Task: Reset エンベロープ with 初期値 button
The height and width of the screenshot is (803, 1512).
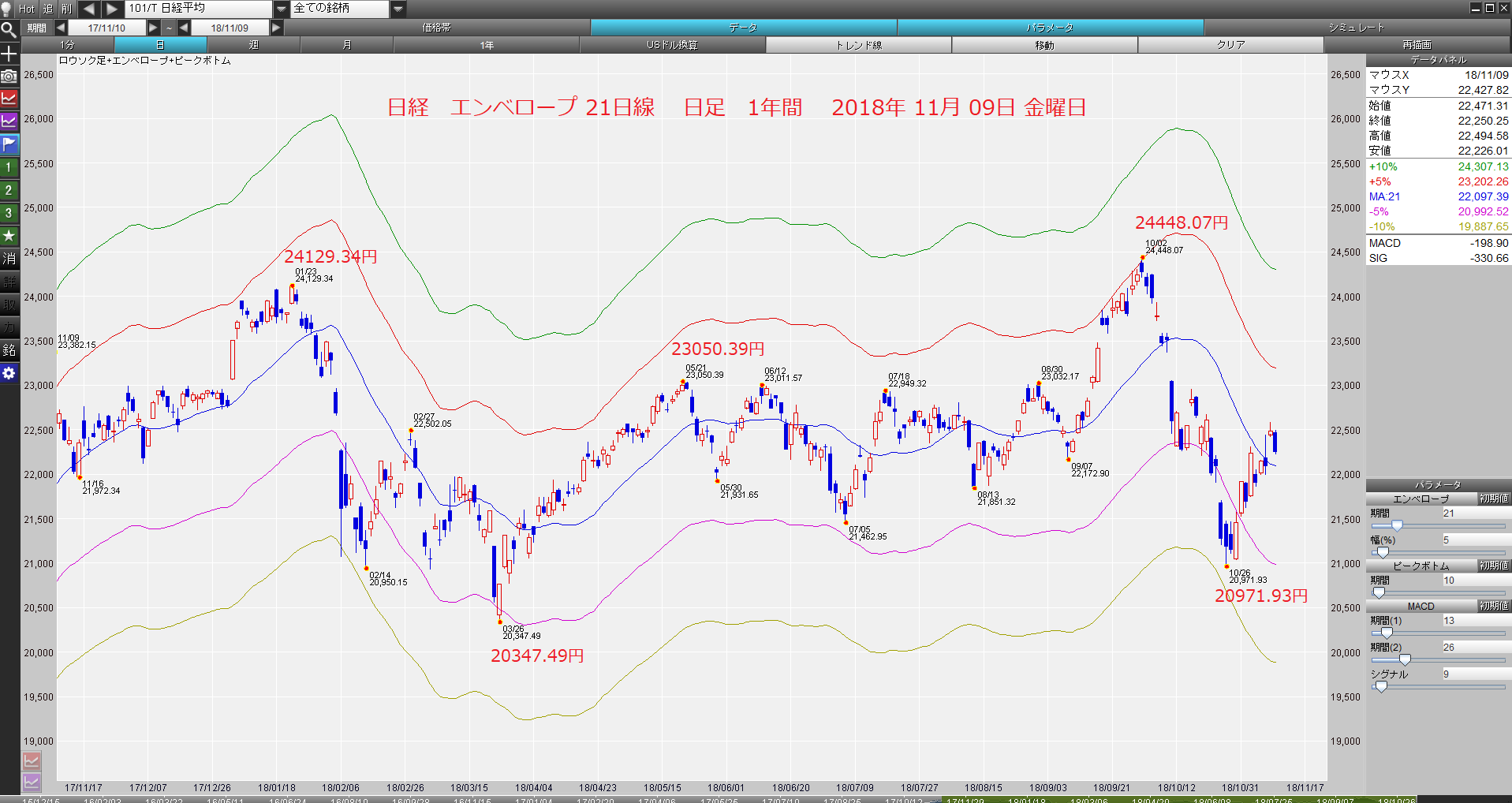Action: coord(1494,499)
